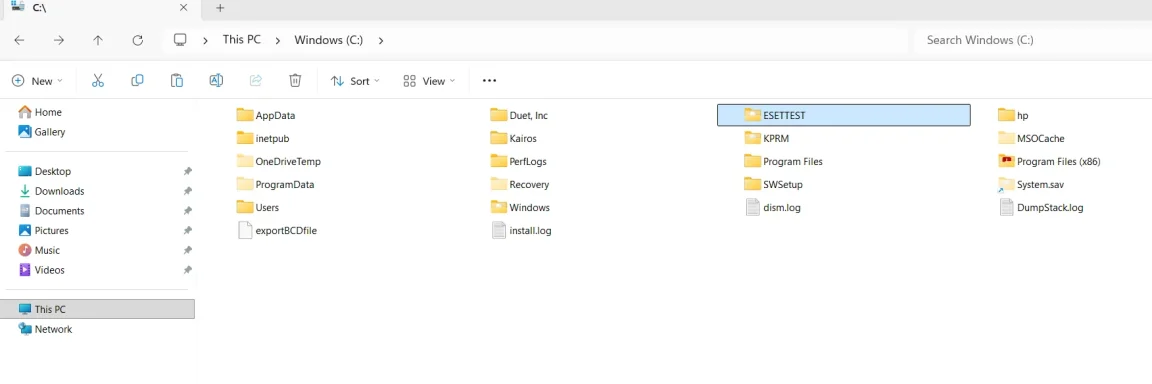Refresh the current folder view
This screenshot has height=384, width=1152.
click(x=137, y=40)
